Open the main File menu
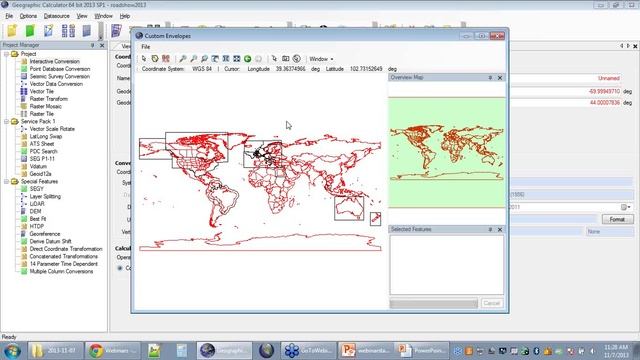This screenshot has width=640, height=360. click(x=9, y=16)
